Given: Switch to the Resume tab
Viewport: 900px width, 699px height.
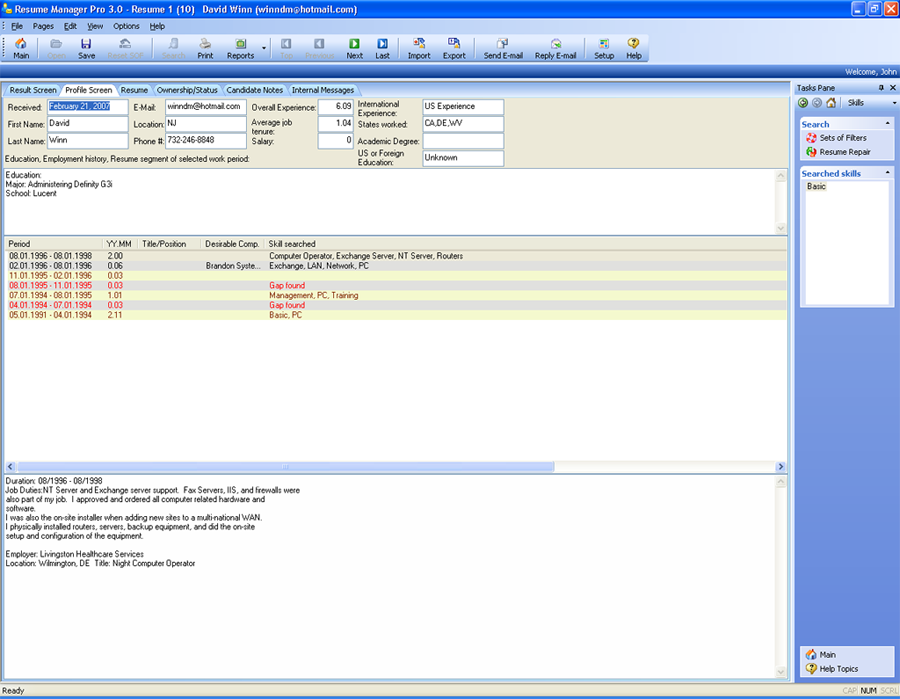Looking at the screenshot, I should point(134,90).
